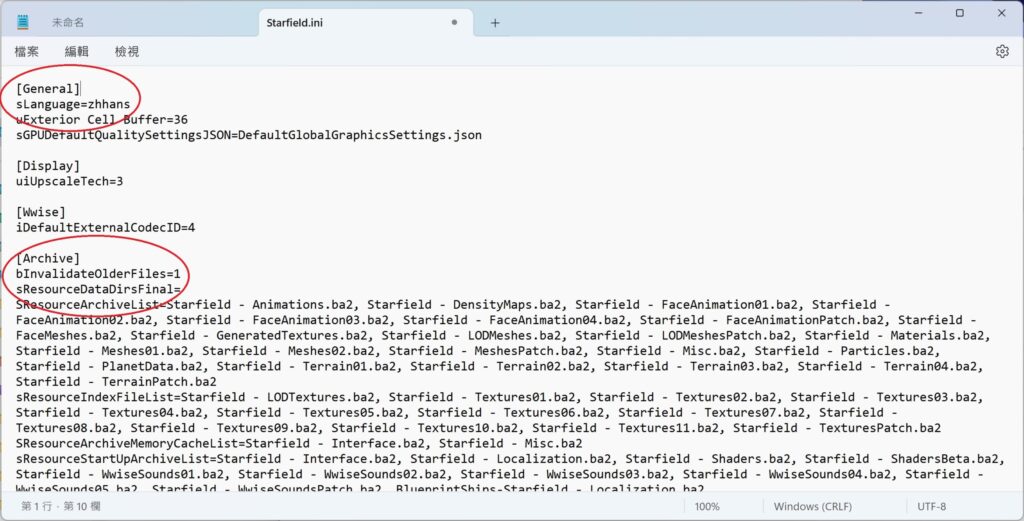Image resolution: width=1024 pixels, height=521 pixels.
Task: Place cursor on [General] line
Action: [48, 89]
